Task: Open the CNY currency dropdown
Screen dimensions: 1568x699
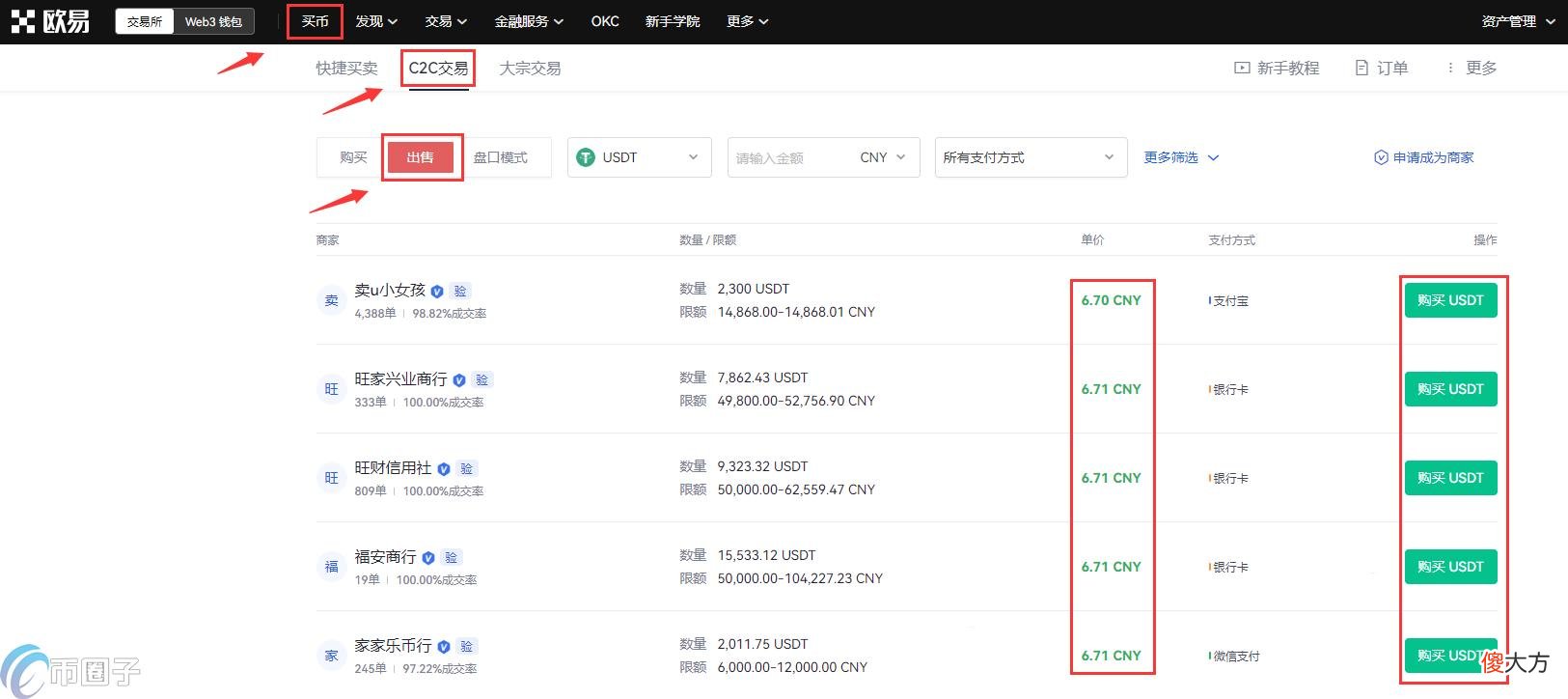Action: 883,157
